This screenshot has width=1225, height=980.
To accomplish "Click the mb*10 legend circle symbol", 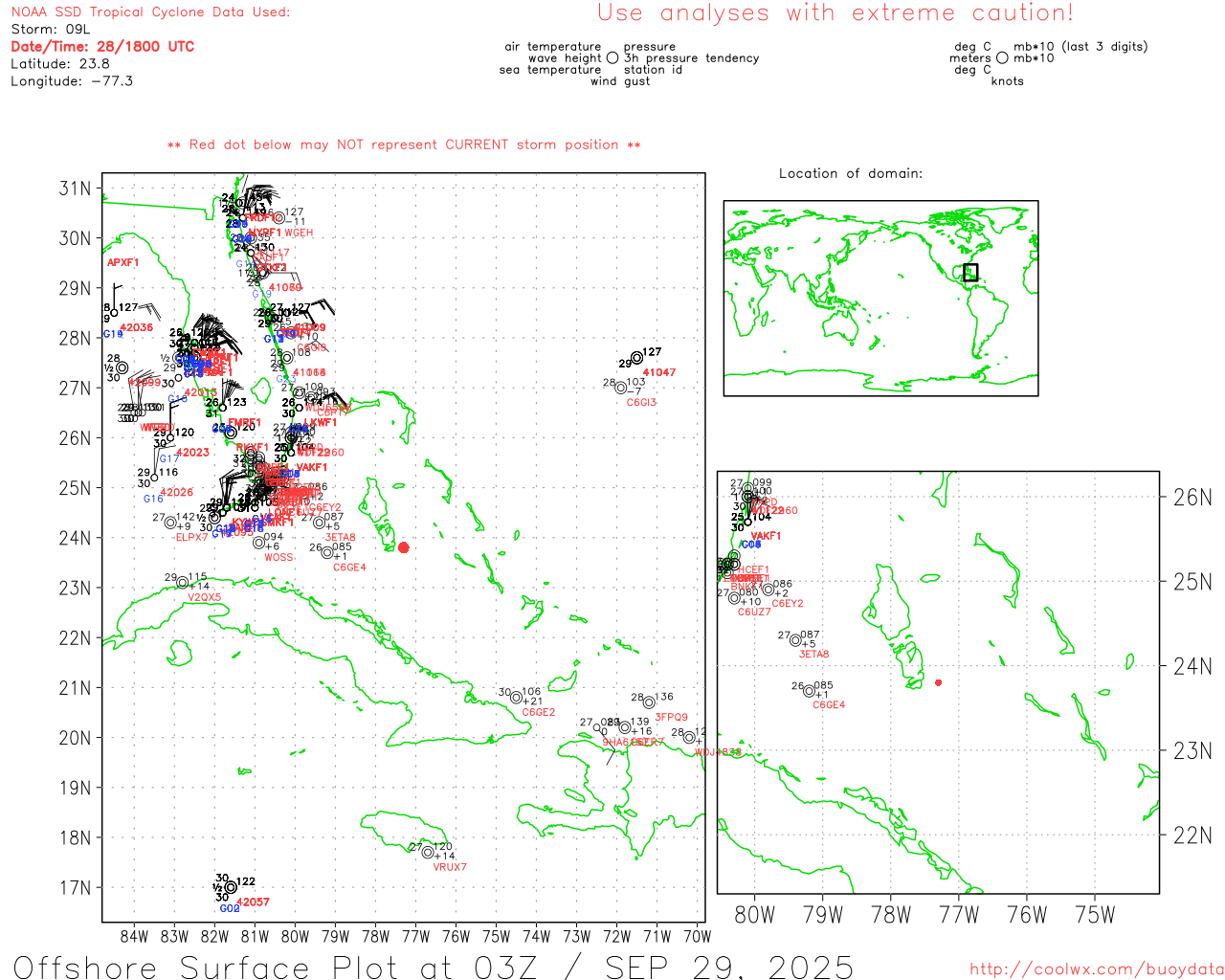I will 1002,57.
